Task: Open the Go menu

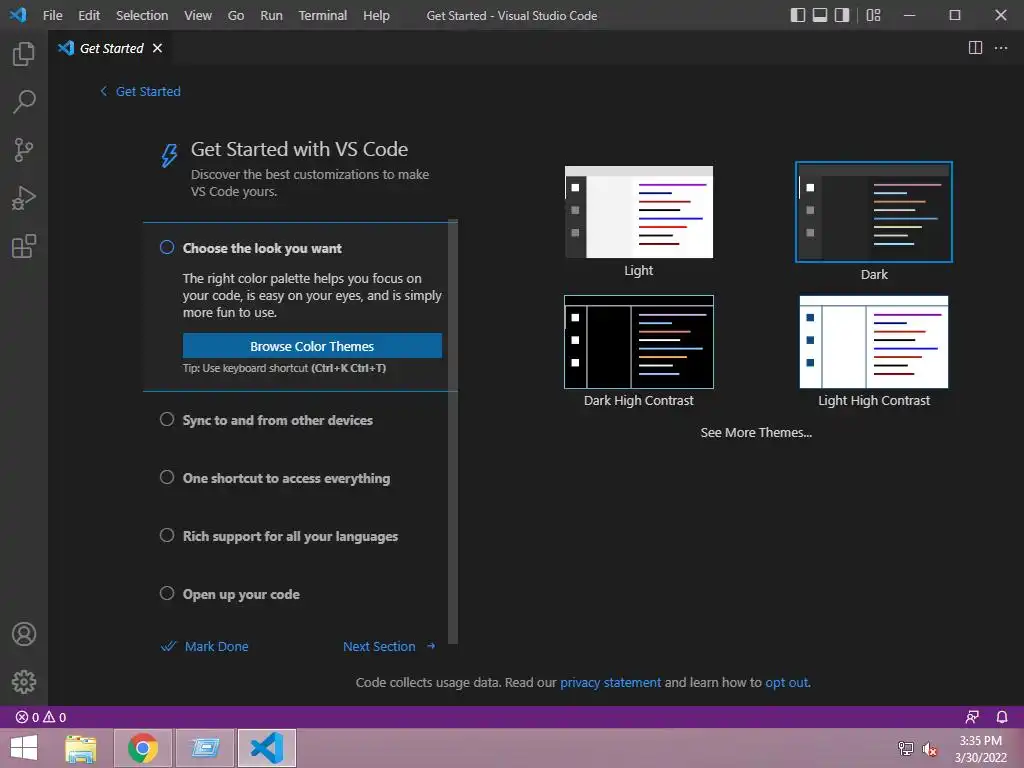Action: 236,15
